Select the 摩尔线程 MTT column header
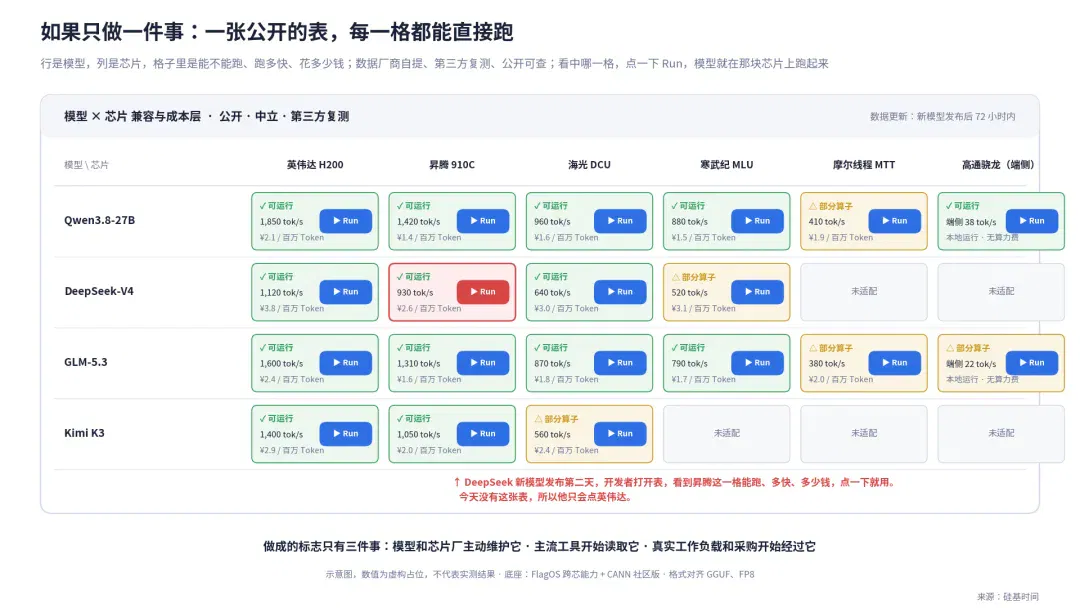The width and height of the screenshot is (1080, 608). (x=864, y=165)
